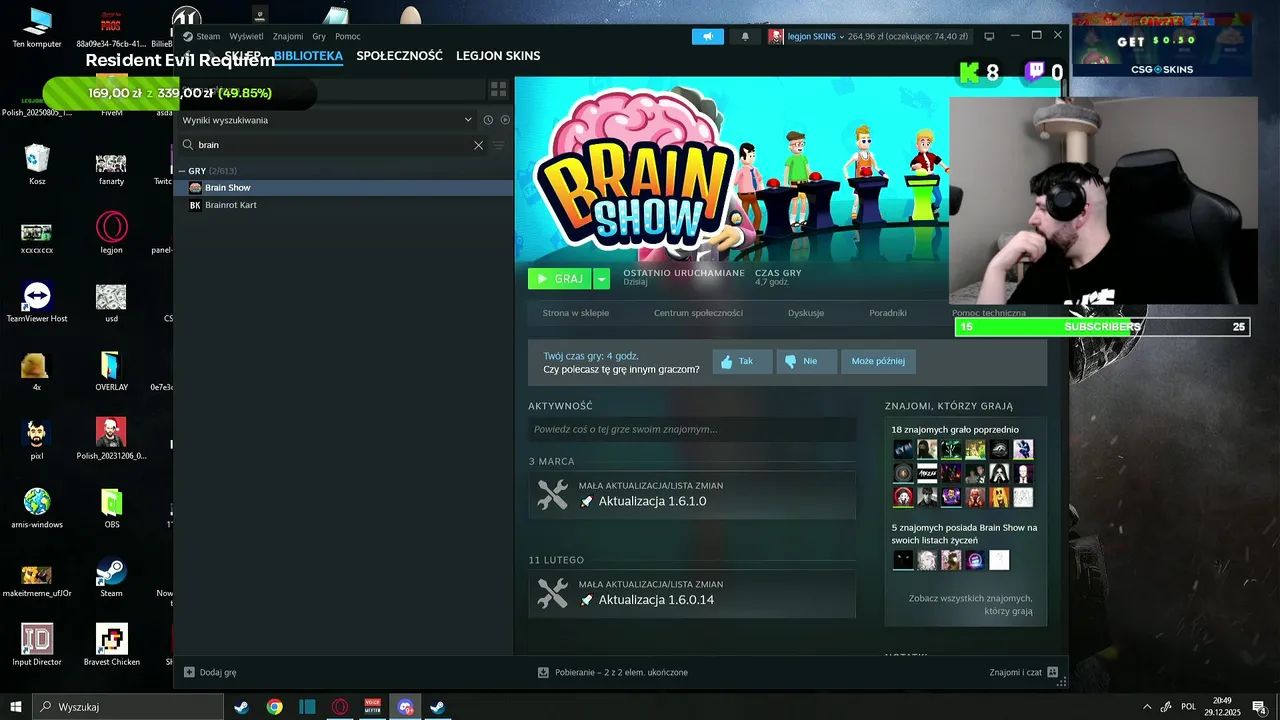1280x720 pixels.
Task: Open Strona w sklepie link
Action: tap(576, 313)
